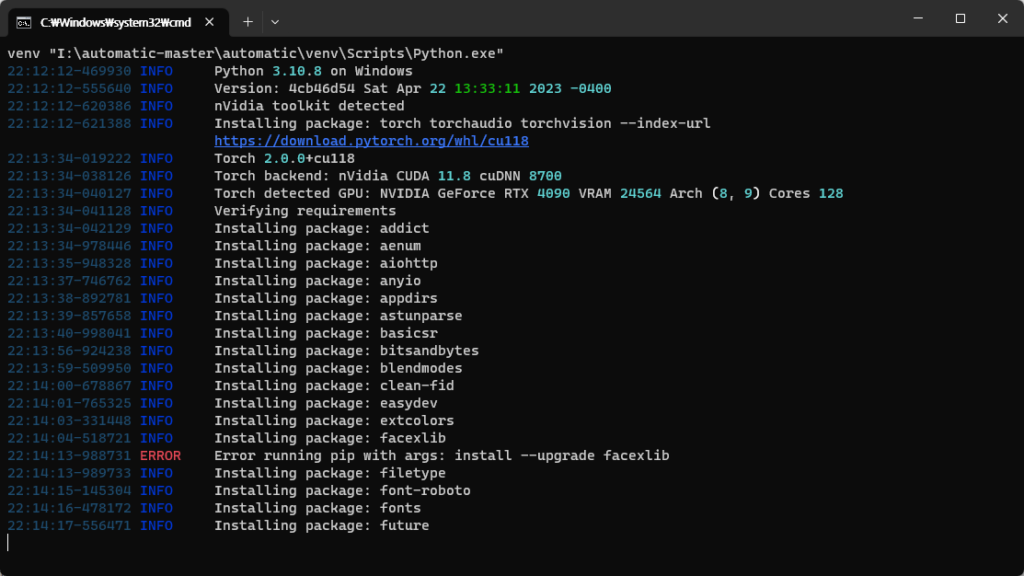Maximize the terminal window

960,18
